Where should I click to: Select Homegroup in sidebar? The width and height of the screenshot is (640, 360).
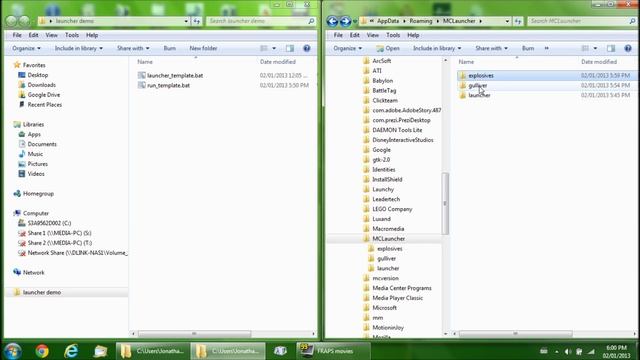[x=38, y=193]
